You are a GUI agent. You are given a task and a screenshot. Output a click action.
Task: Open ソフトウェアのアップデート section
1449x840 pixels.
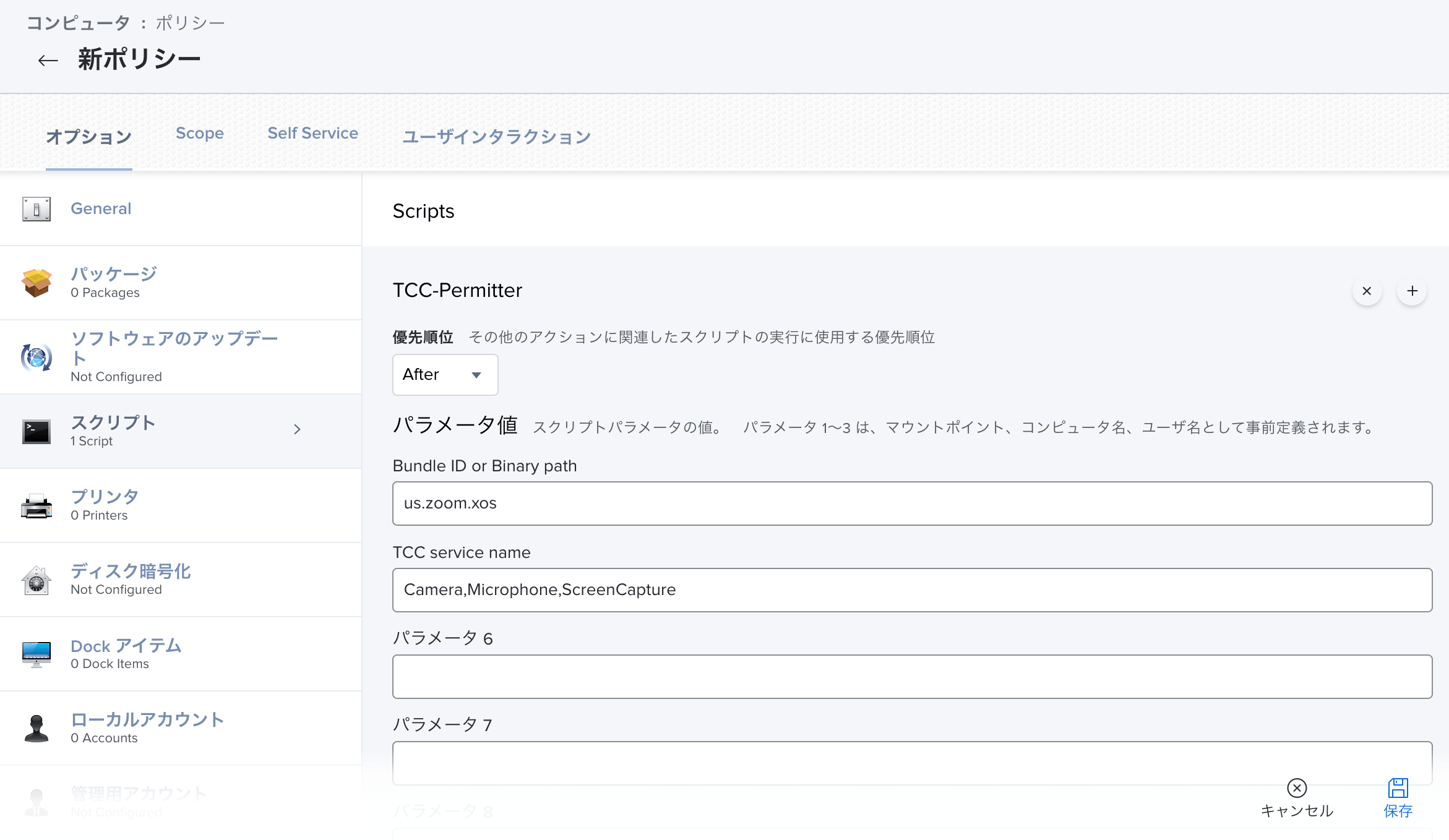coord(174,348)
